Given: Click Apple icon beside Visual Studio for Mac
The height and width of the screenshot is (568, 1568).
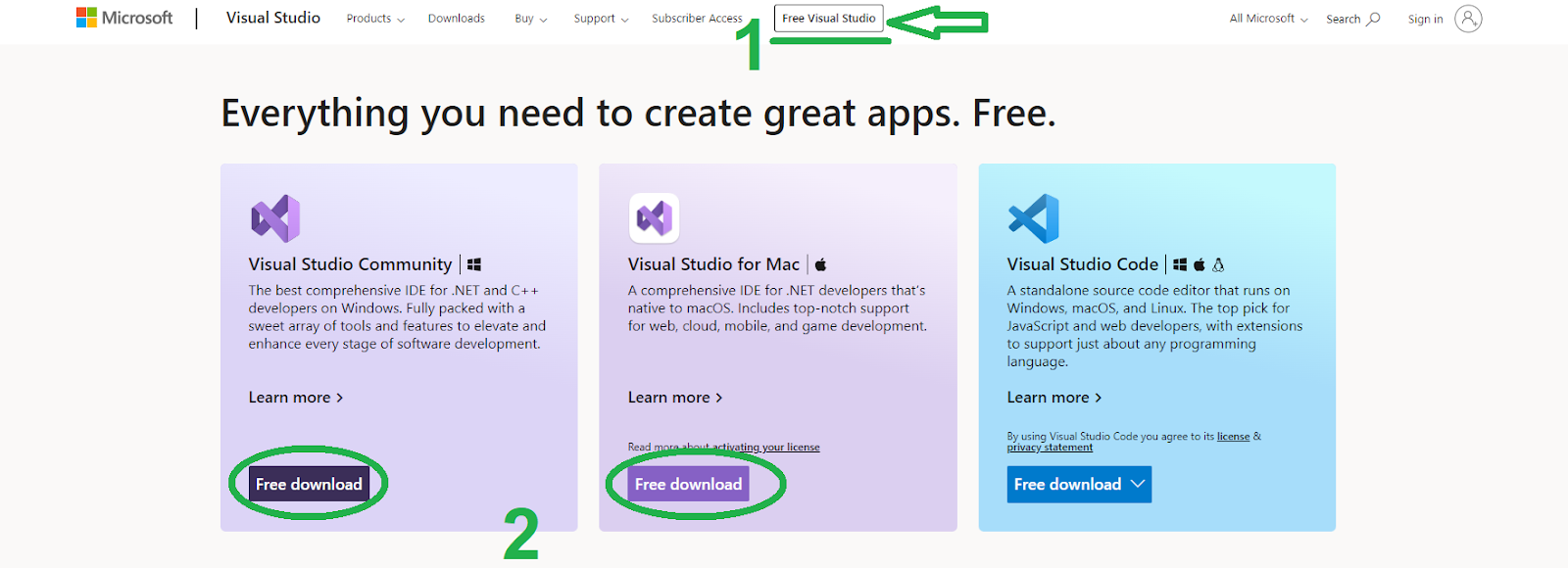Looking at the screenshot, I should pos(821,264).
